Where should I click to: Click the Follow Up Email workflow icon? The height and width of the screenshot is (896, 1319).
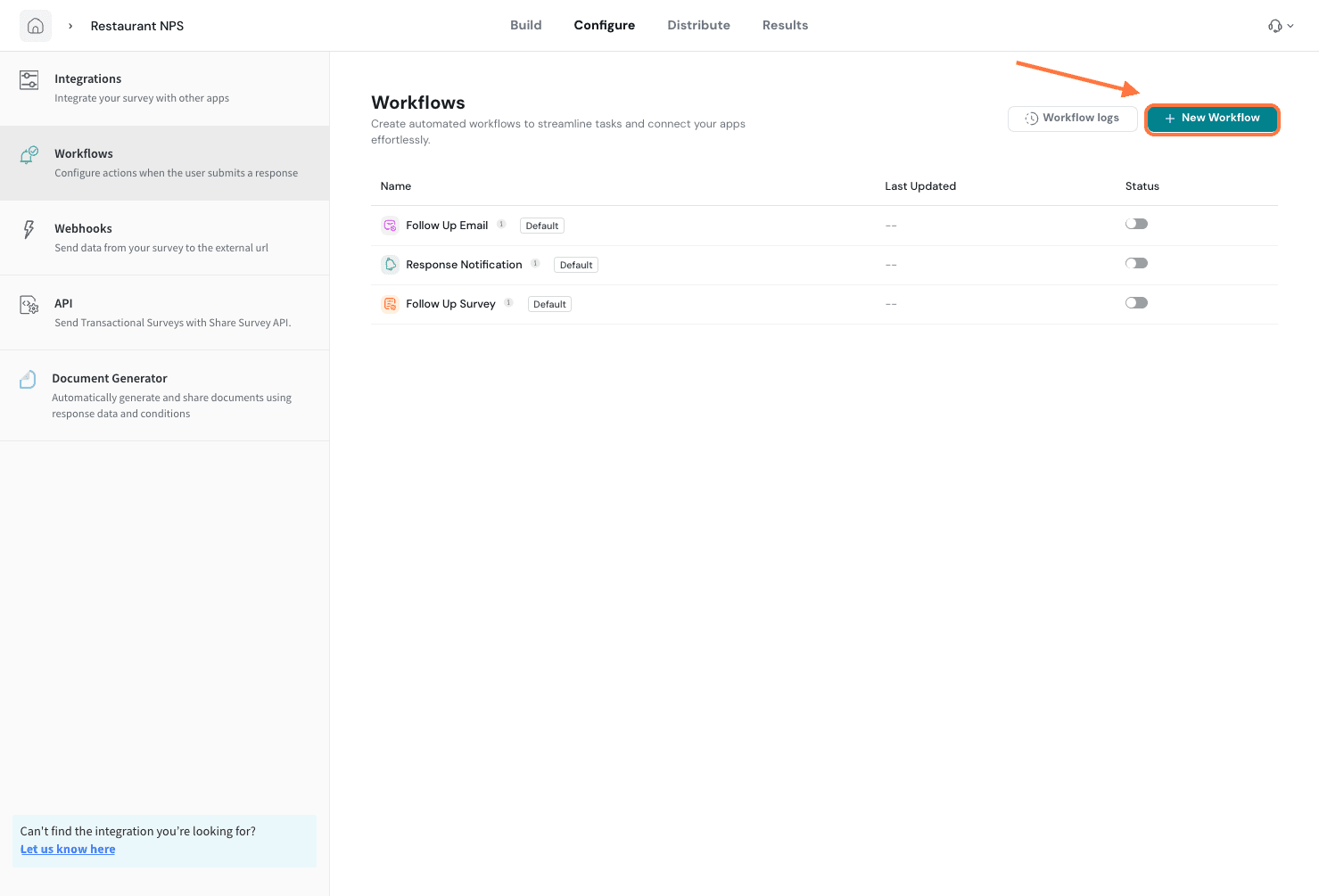[x=390, y=226]
